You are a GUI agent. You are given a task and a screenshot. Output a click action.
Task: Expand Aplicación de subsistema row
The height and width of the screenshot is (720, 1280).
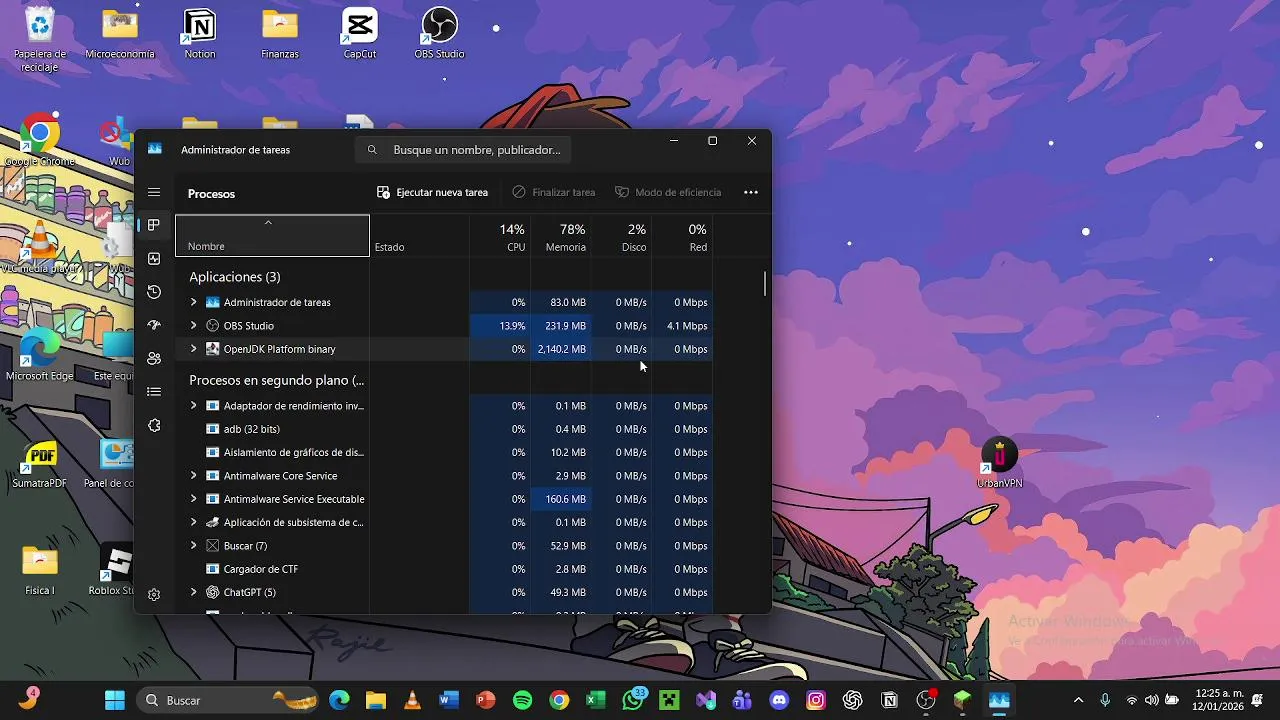[193, 522]
